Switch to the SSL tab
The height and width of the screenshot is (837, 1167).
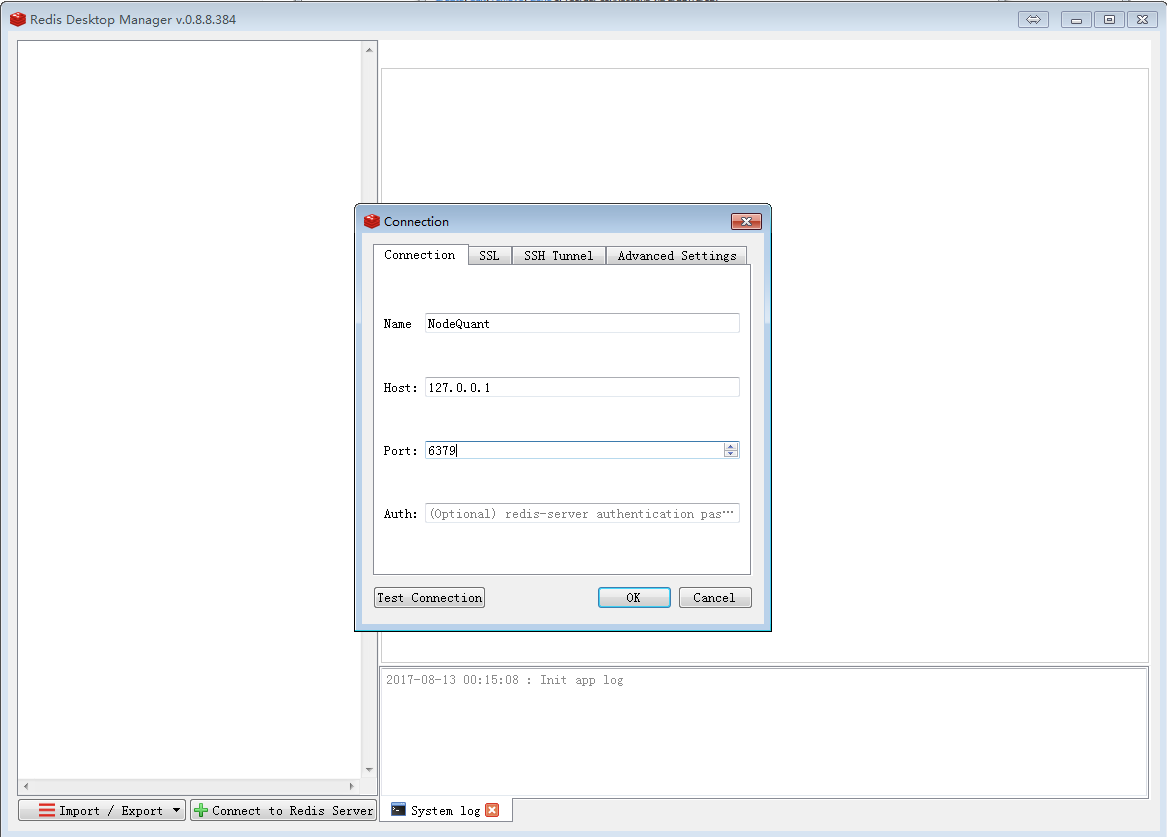click(x=489, y=255)
